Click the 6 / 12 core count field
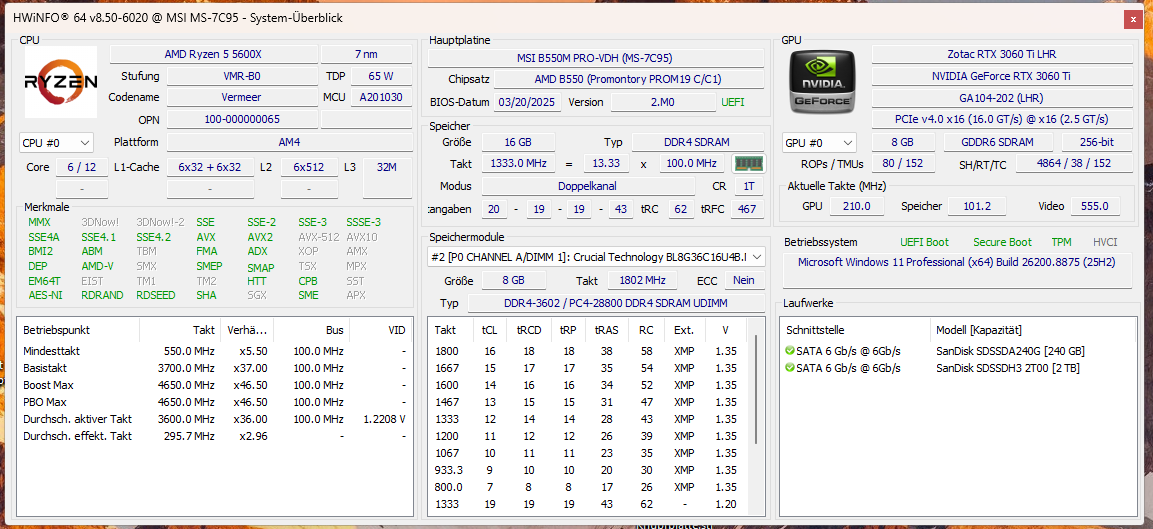The width and height of the screenshot is (1153, 529). (82, 167)
